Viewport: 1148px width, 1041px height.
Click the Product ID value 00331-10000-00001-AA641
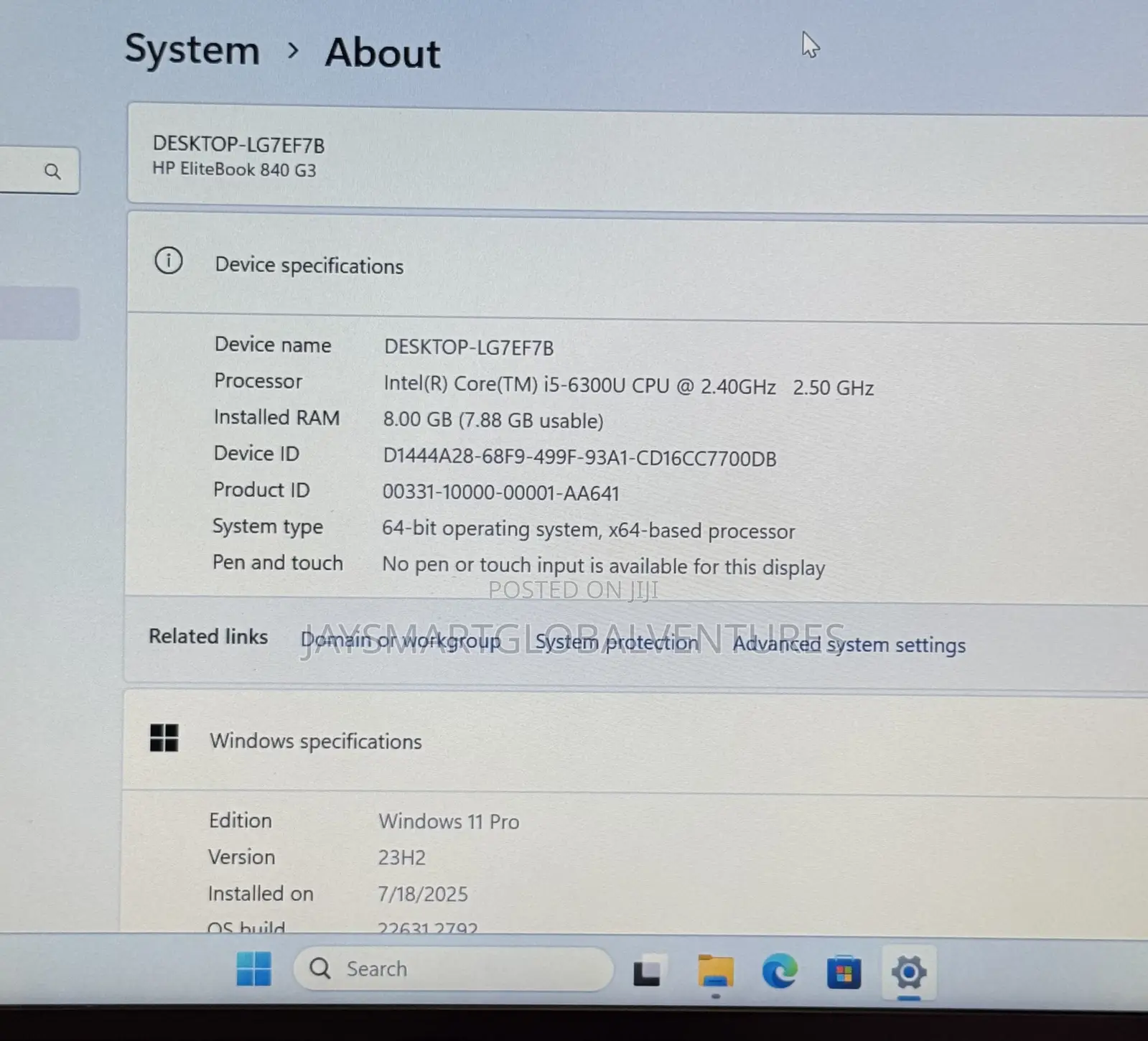500,493
